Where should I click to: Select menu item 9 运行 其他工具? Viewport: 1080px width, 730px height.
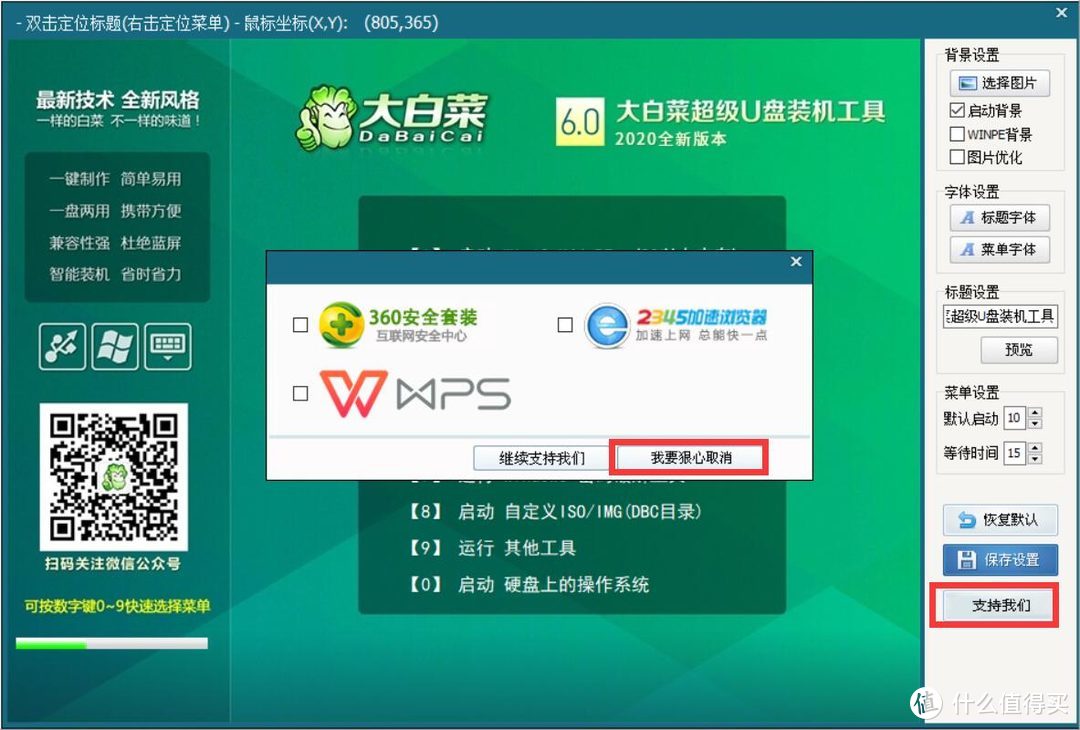[x=492, y=548]
